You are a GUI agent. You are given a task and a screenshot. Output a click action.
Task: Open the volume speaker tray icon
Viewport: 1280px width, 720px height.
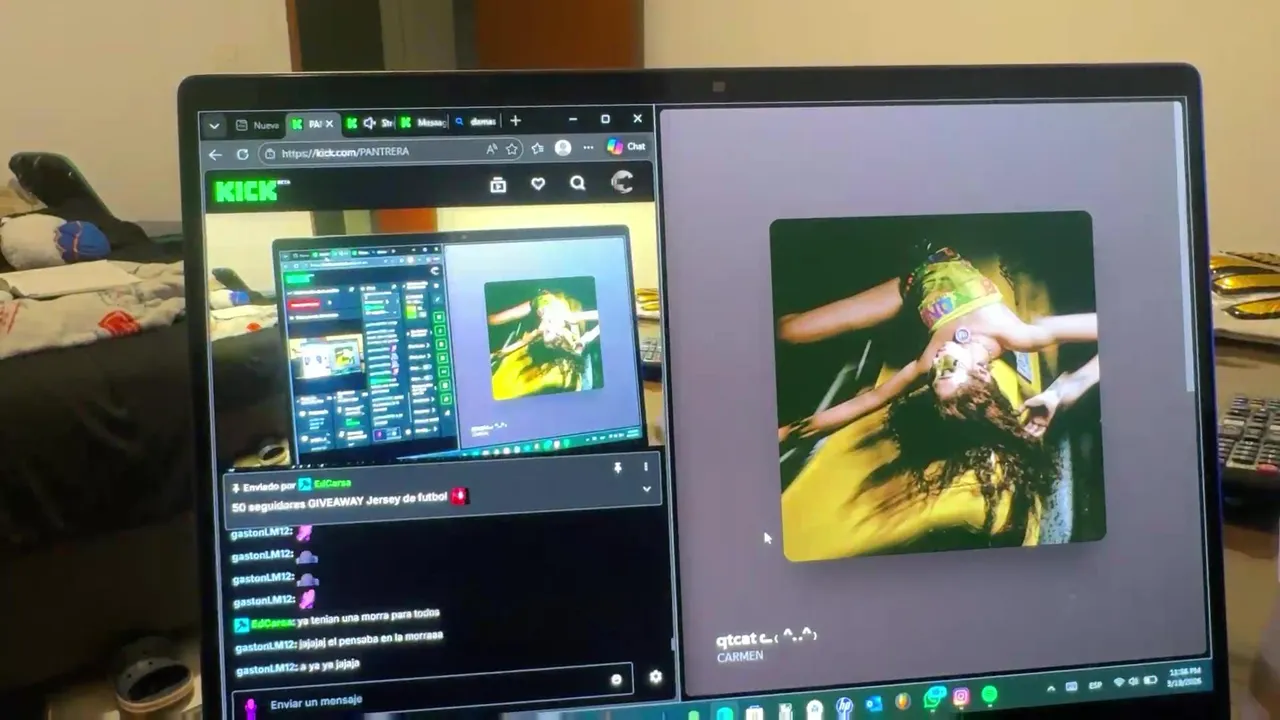click(1134, 682)
